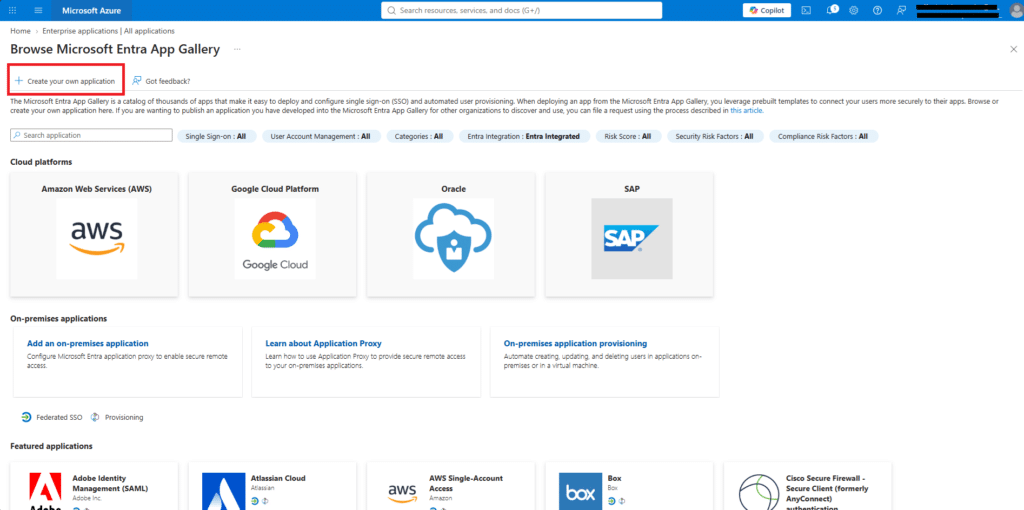This screenshot has width=1024, height=510.
Task: Launch Cloud Shell from the top bar
Action: pyautogui.click(x=807, y=10)
